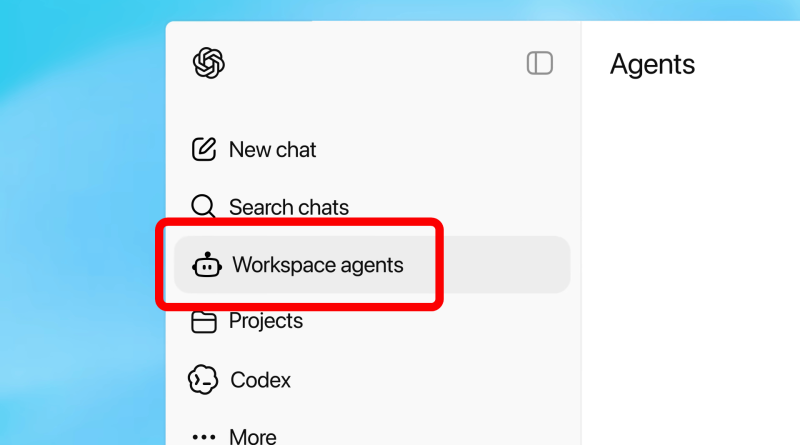
Task: Start a conversation via New chat label
Action: (272, 150)
